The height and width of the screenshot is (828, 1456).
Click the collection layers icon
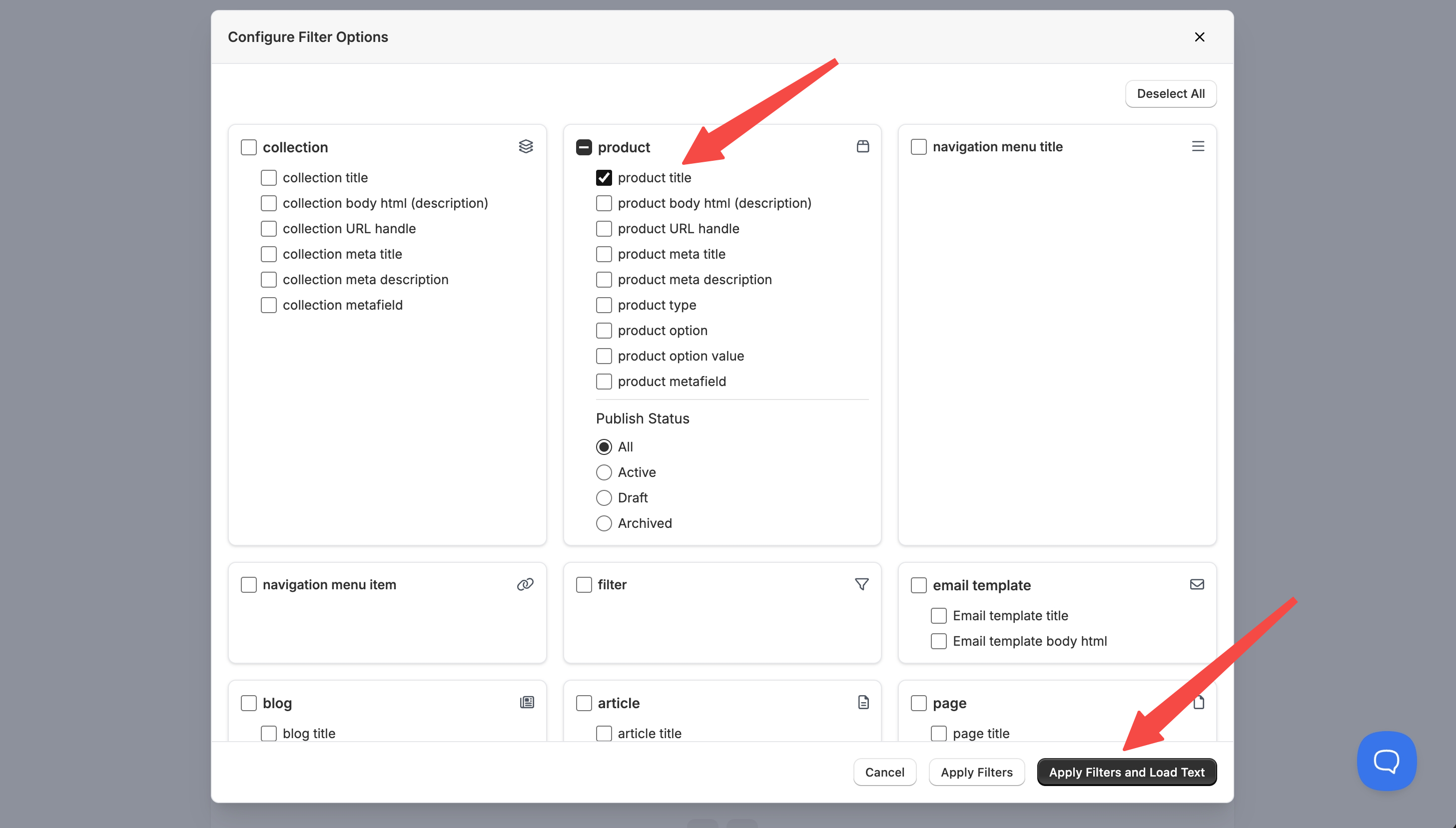click(x=526, y=147)
